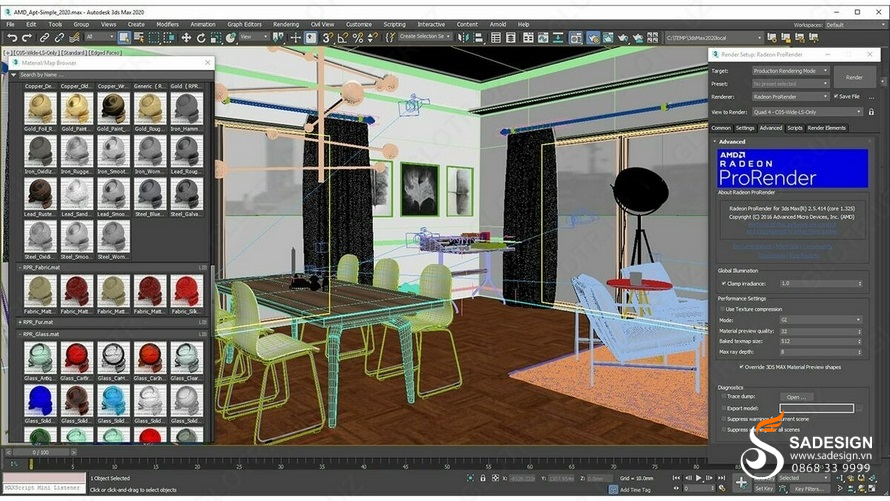The width and height of the screenshot is (890, 501).
Task: Click the lock icon beside View to Render
Action: coord(871,112)
